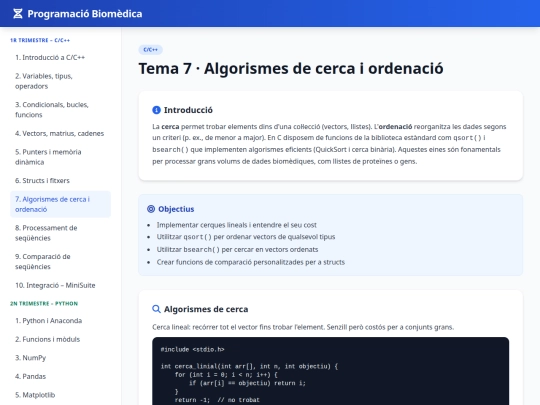
Task: Click objective 'Crear funcions de comparació personalitzades'
Action: (x=251, y=262)
